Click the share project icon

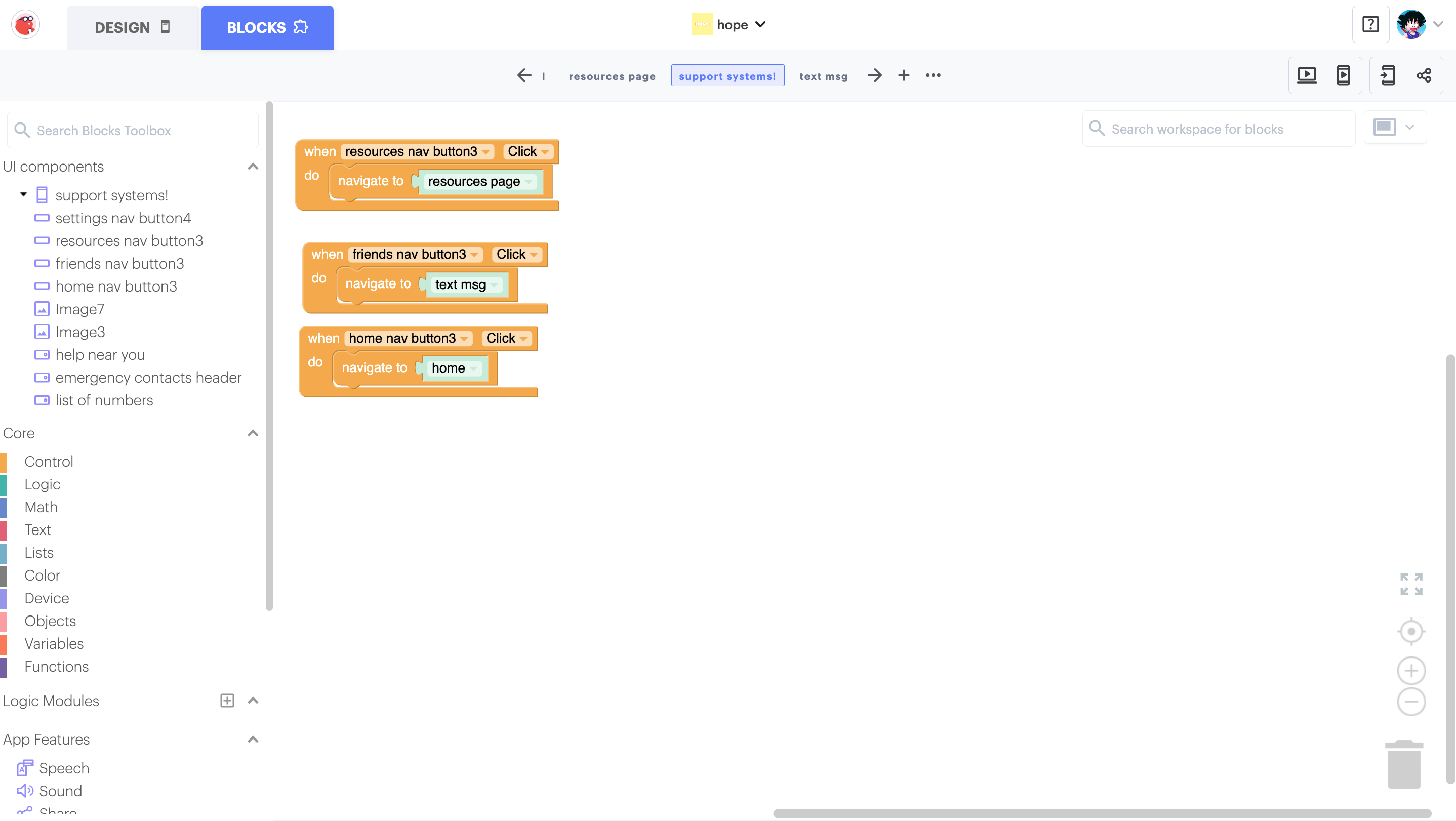click(x=1423, y=75)
